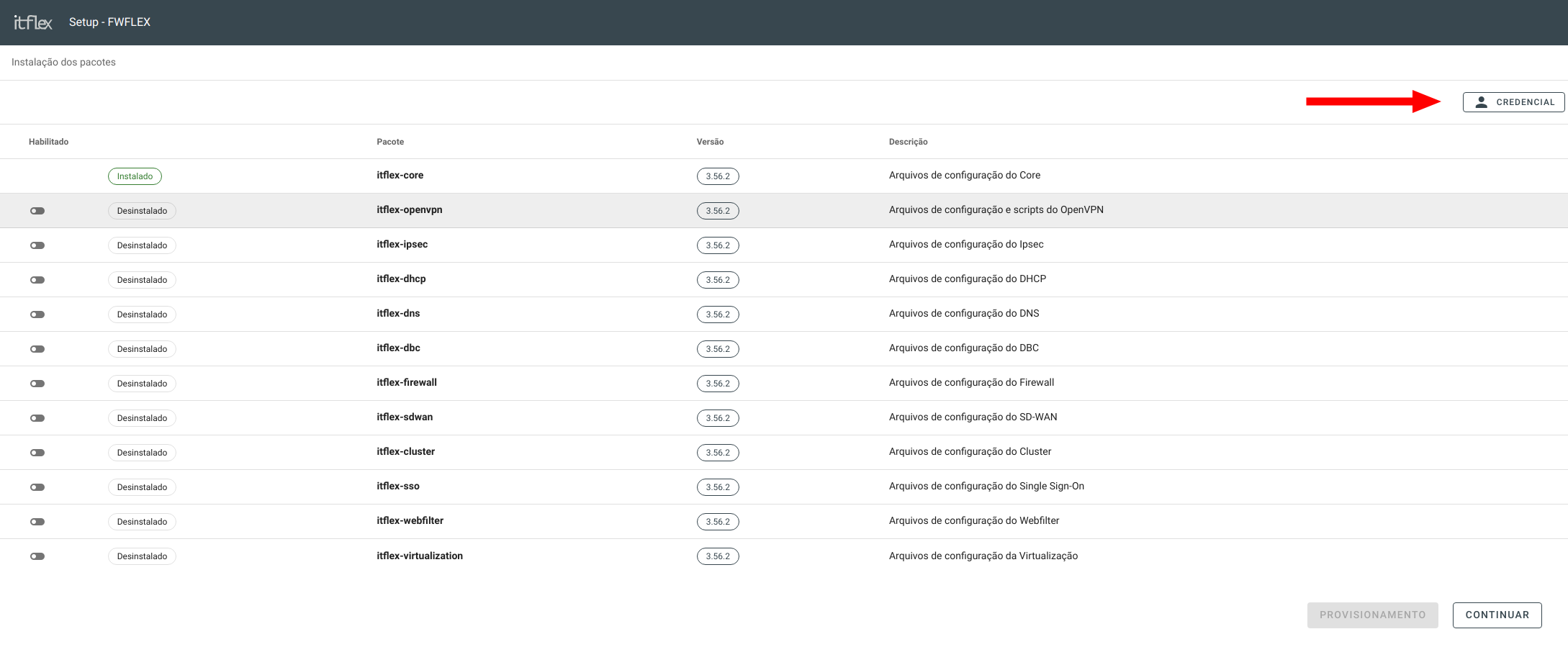The height and width of the screenshot is (647, 1568).
Task: Click version chip 3.56.2 for itflex-virtualization
Action: (x=718, y=556)
